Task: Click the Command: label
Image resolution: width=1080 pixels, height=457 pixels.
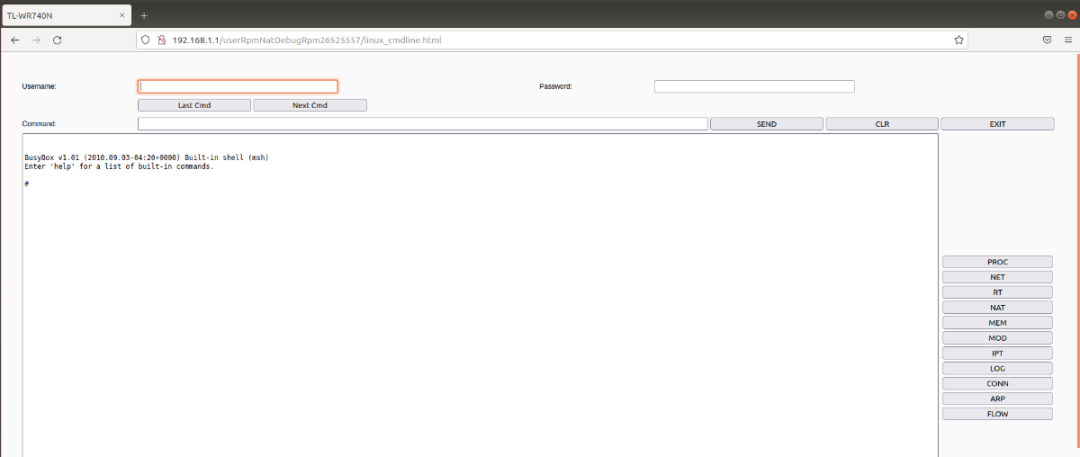Action: click(39, 124)
